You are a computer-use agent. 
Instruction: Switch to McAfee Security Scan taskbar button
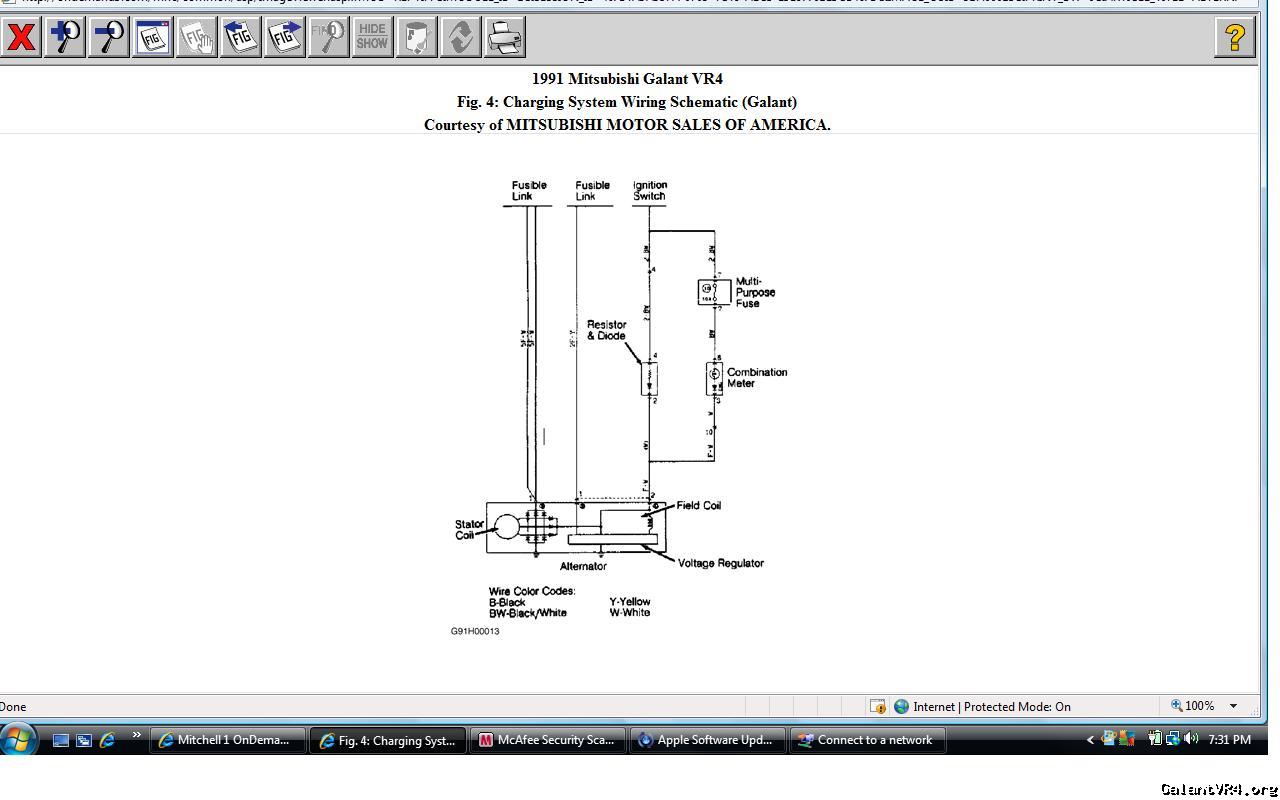coord(548,740)
